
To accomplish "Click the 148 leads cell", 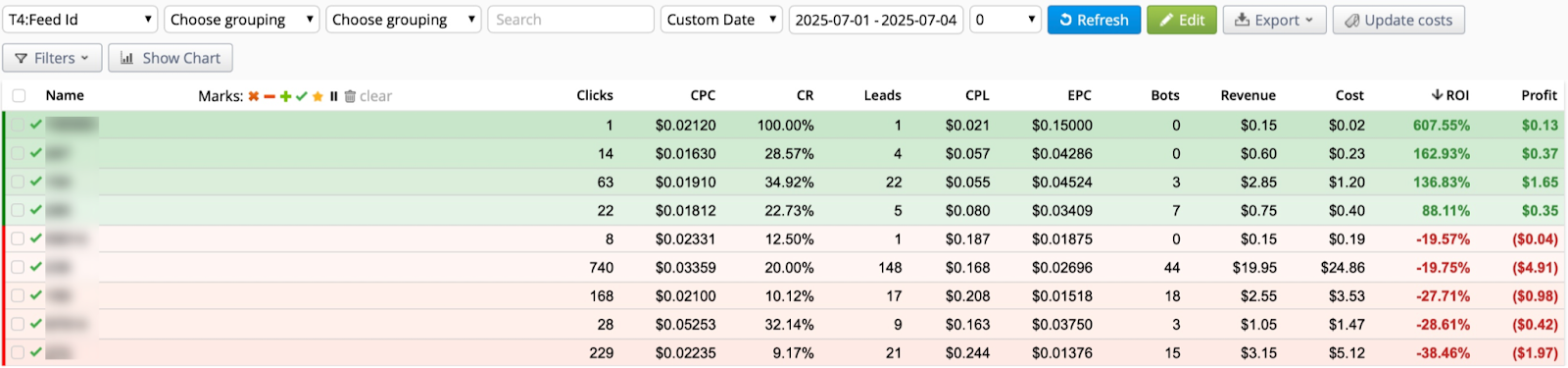I will 890,268.
